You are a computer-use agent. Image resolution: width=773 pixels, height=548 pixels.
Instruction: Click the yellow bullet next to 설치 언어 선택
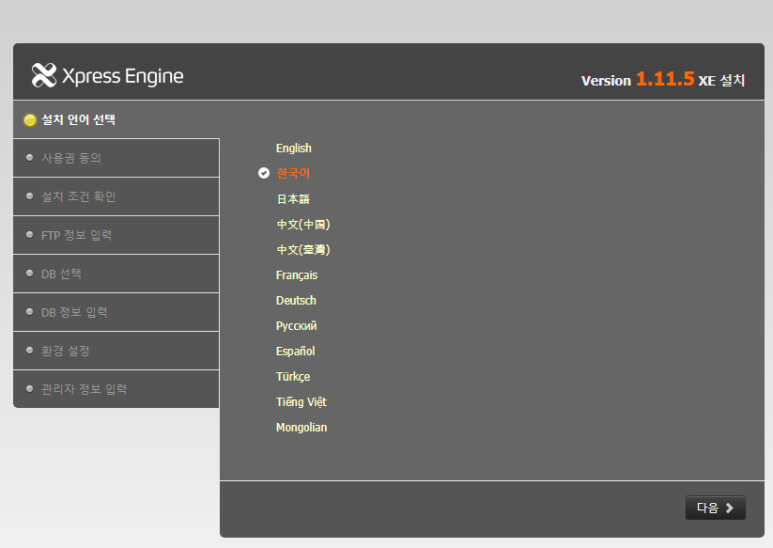pos(30,120)
